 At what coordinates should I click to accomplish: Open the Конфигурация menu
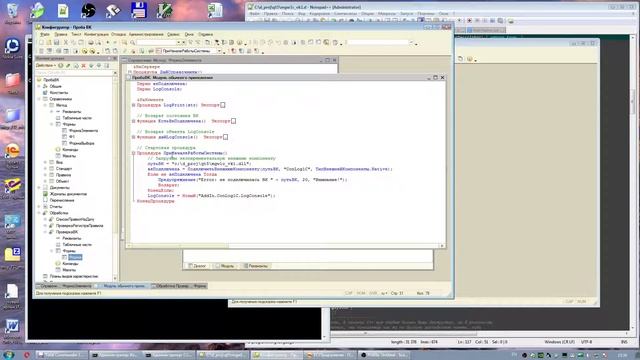click(x=96, y=34)
